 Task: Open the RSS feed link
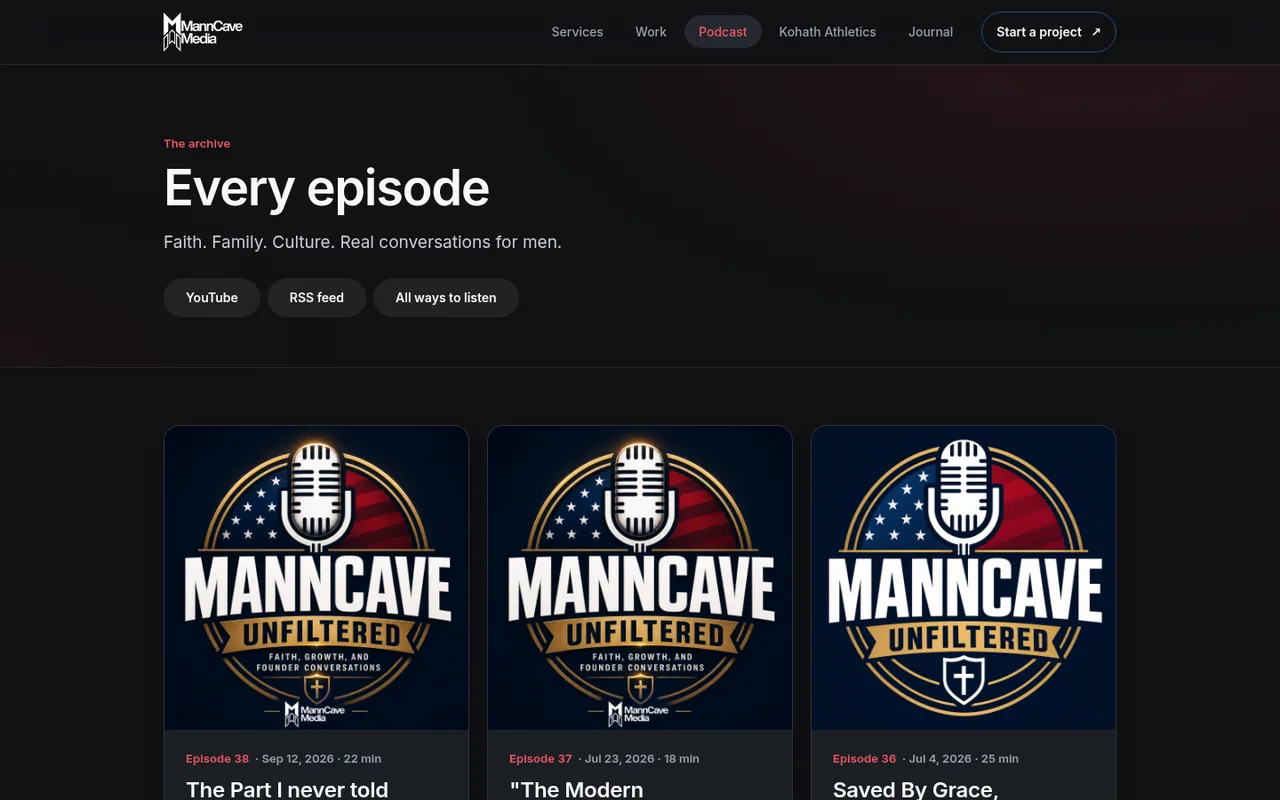[x=316, y=298]
